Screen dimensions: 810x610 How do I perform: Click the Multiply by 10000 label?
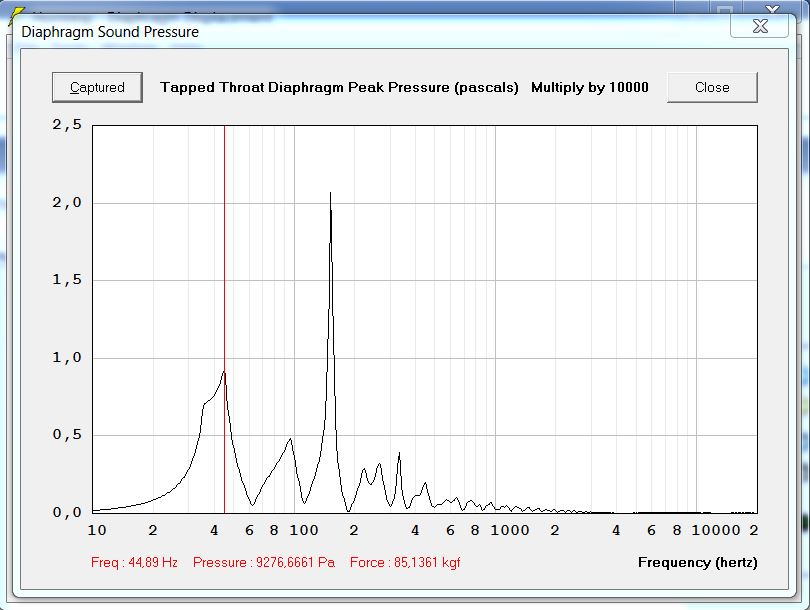(x=589, y=87)
